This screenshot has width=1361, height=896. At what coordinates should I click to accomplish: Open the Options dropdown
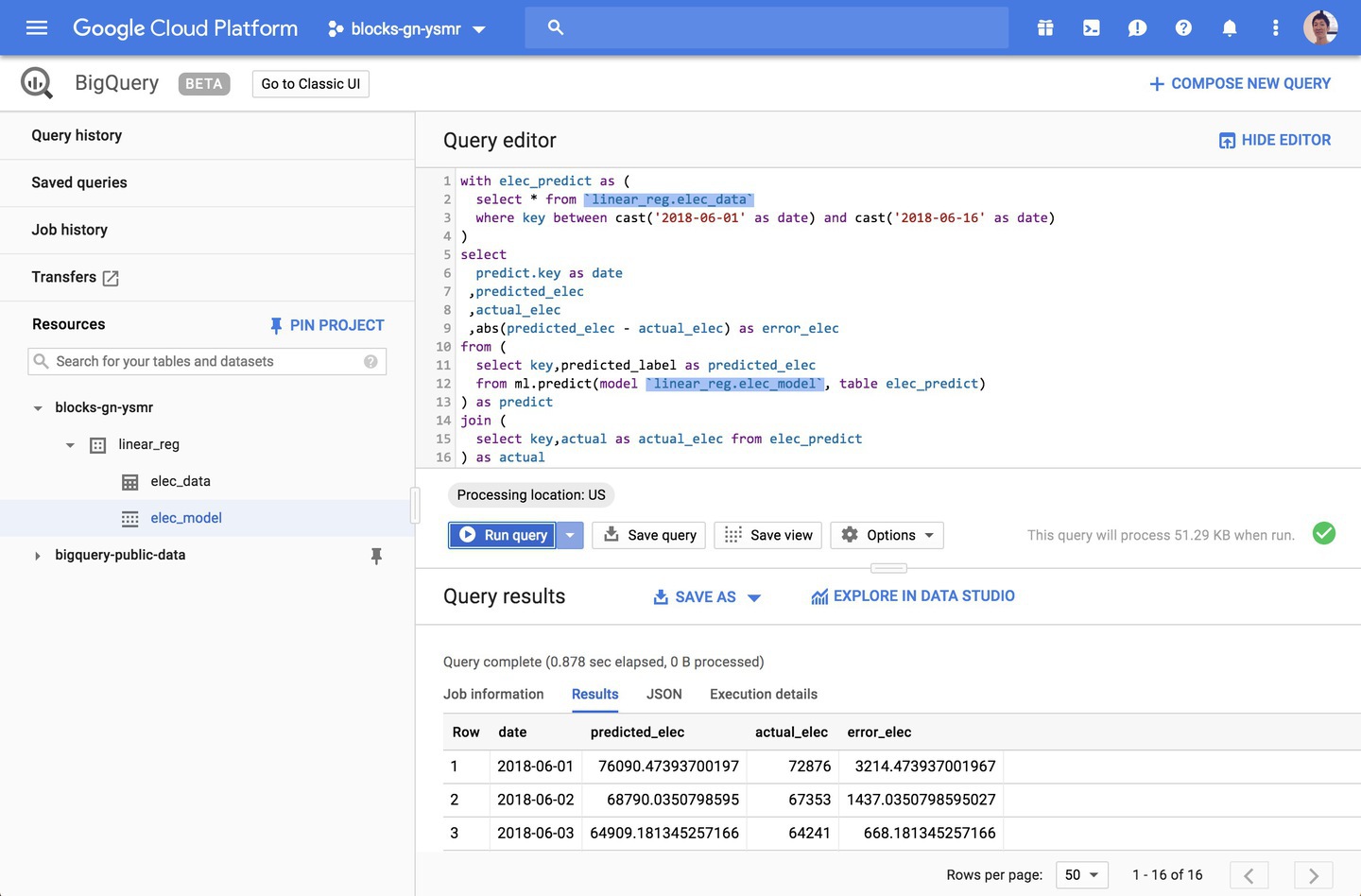[x=887, y=535]
